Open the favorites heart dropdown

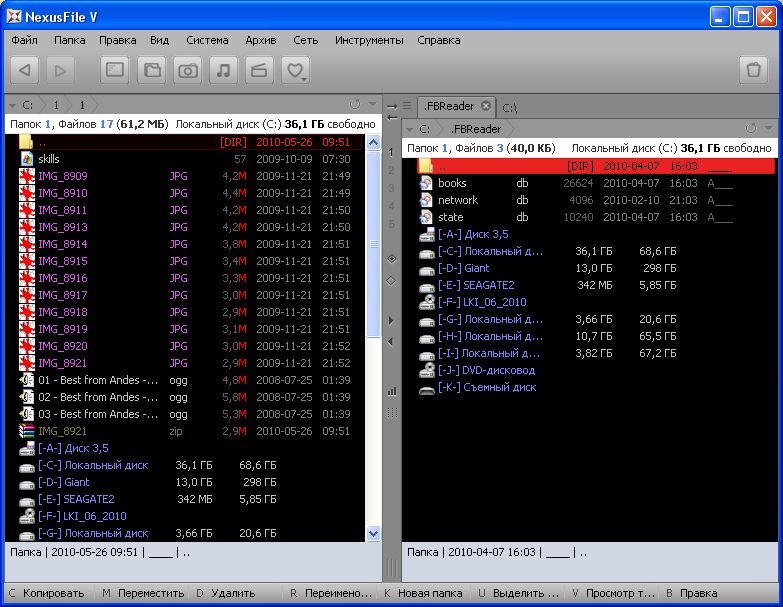295,70
